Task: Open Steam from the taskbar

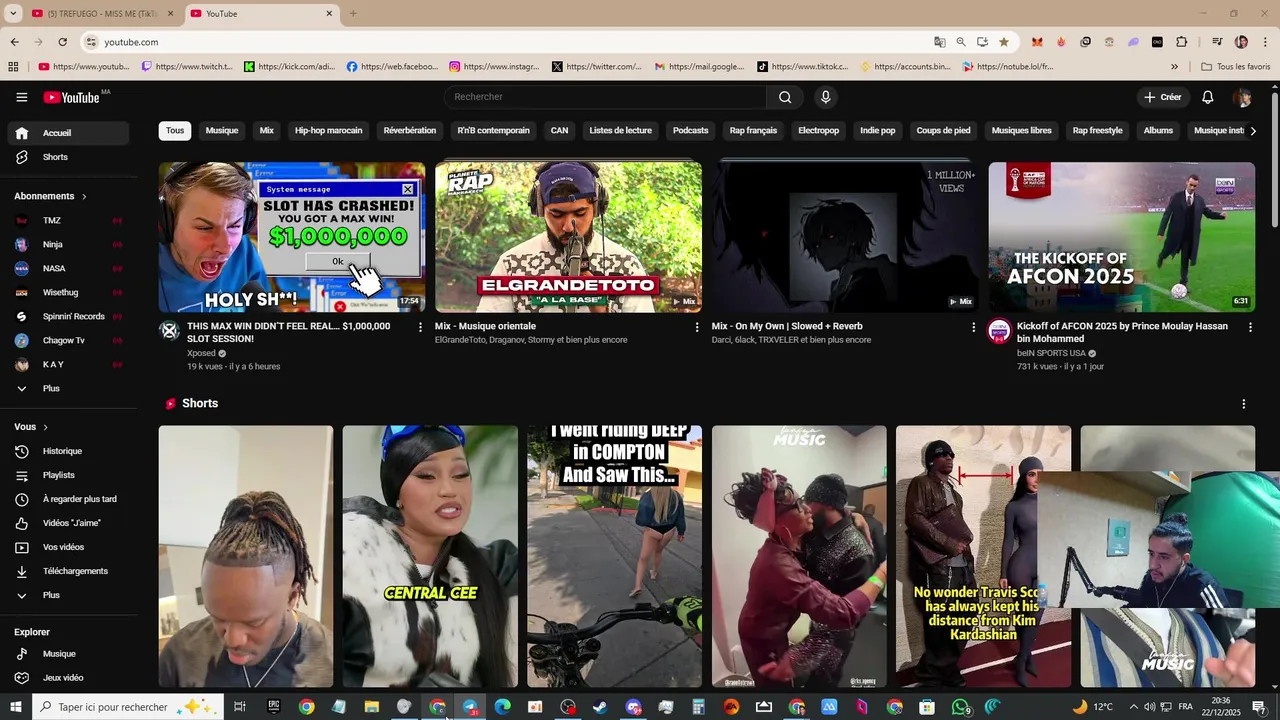Action: pyautogui.click(x=600, y=707)
